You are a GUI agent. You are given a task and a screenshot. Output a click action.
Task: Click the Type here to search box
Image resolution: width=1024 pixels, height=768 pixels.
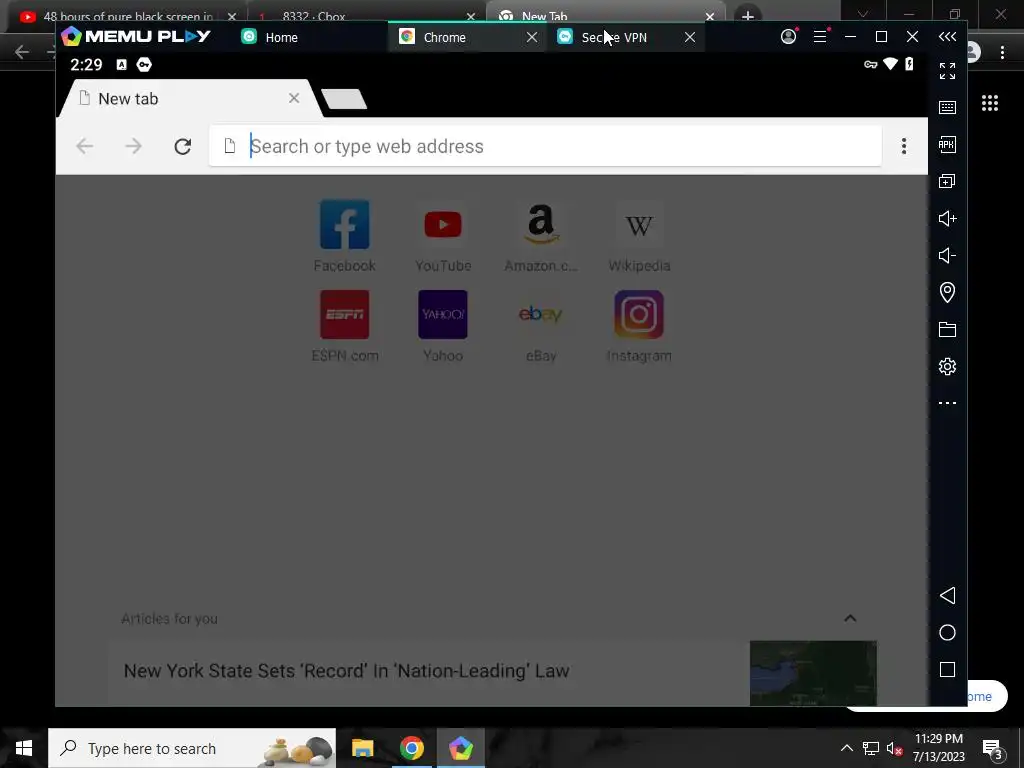[192, 748]
